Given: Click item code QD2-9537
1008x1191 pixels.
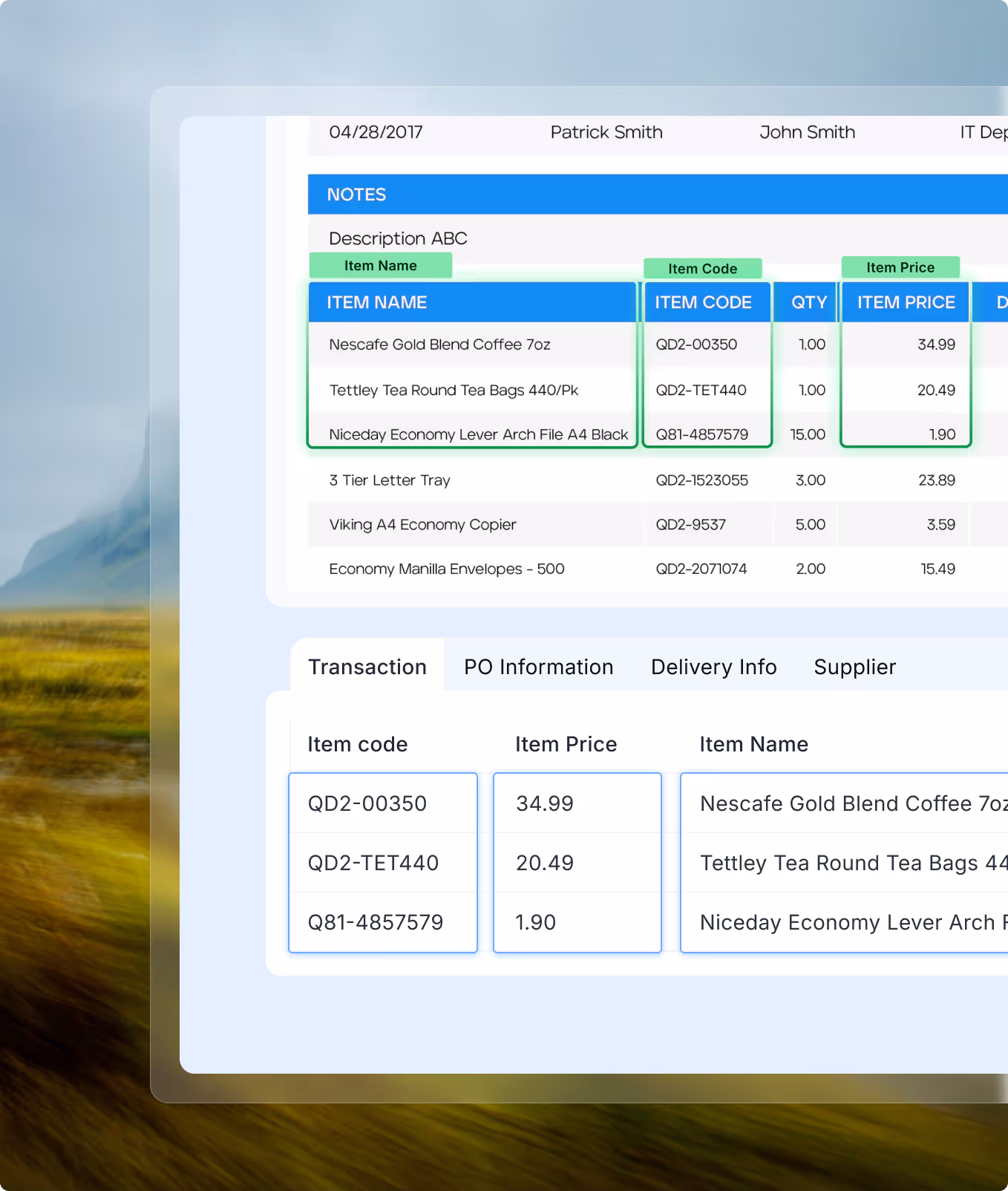Looking at the screenshot, I should point(690,524).
